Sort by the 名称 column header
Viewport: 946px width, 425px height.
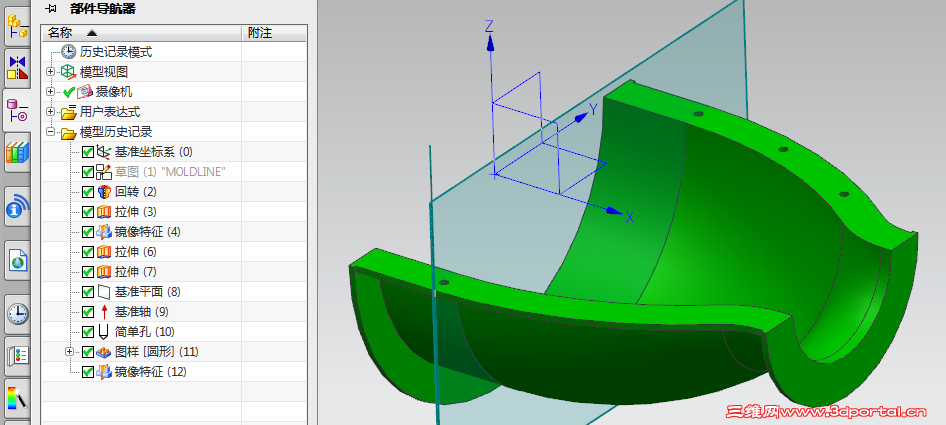[141, 33]
